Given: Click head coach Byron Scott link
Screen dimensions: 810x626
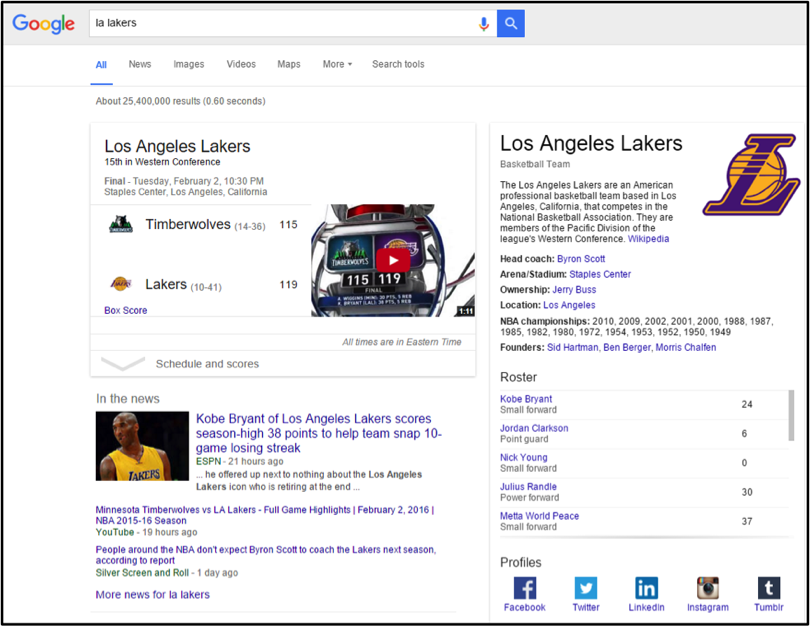Looking at the screenshot, I should coord(581,259).
